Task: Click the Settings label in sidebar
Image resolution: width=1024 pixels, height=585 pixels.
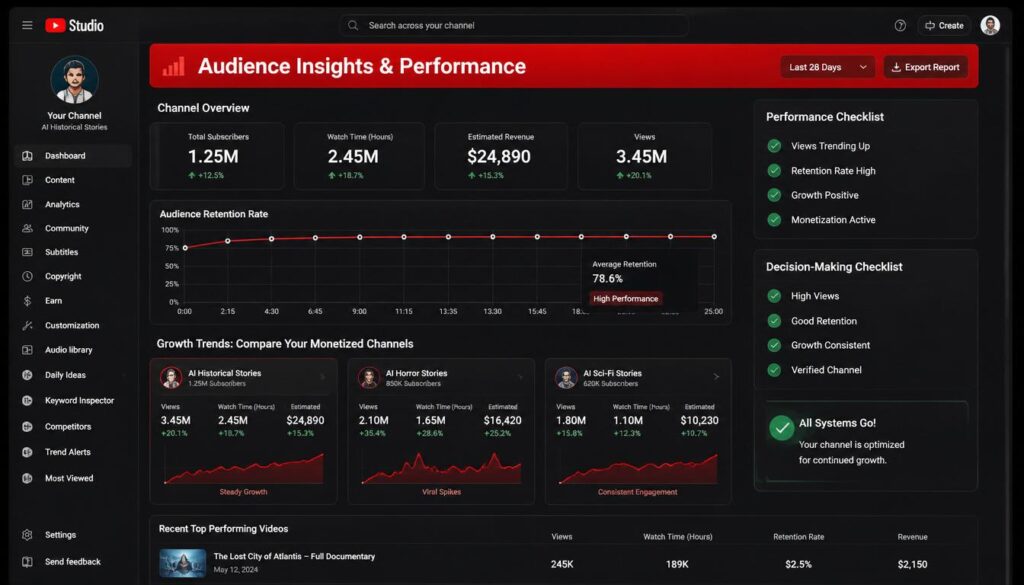Action: [61, 535]
